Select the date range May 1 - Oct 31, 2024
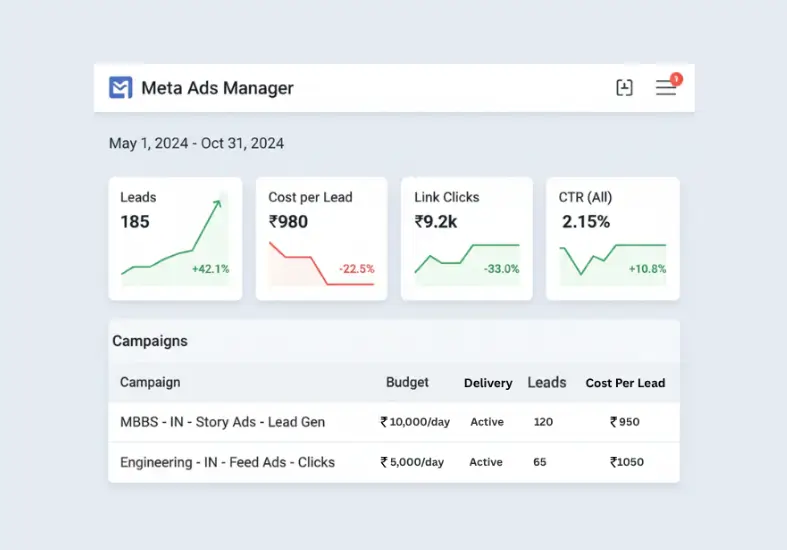The height and width of the screenshot is (550, 787). (196, 144)
